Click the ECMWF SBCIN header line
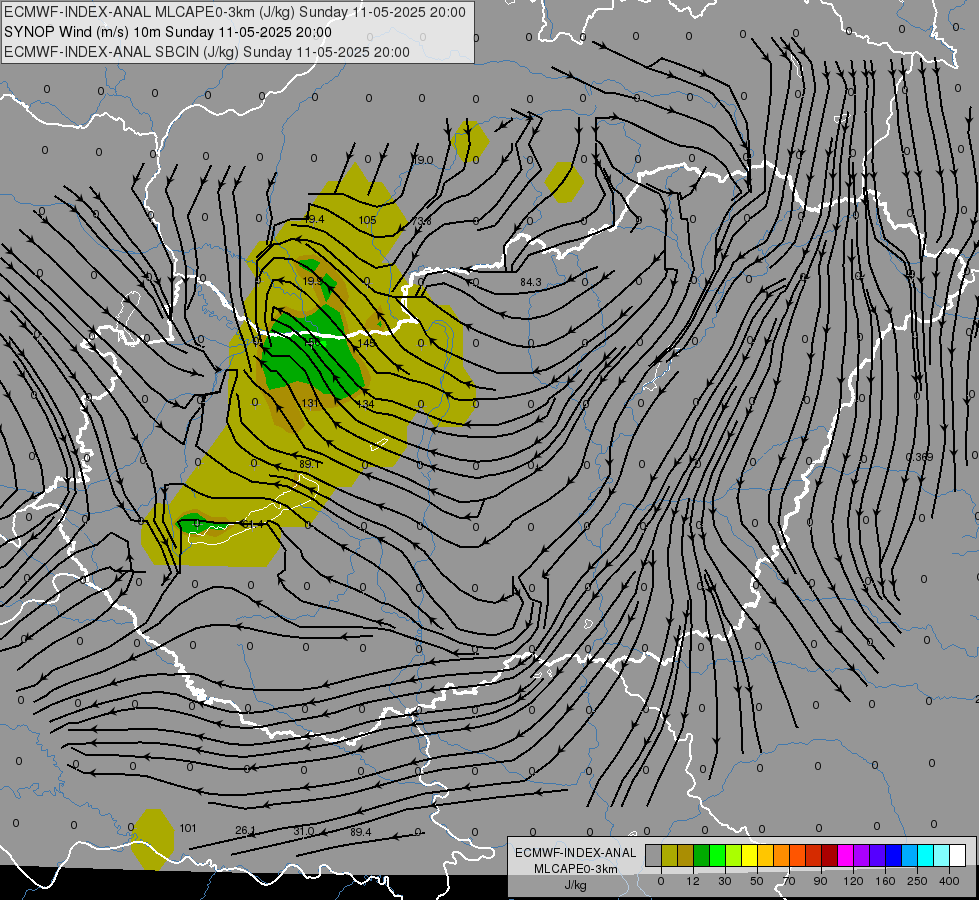979x900 pixels. coord(207,52)
